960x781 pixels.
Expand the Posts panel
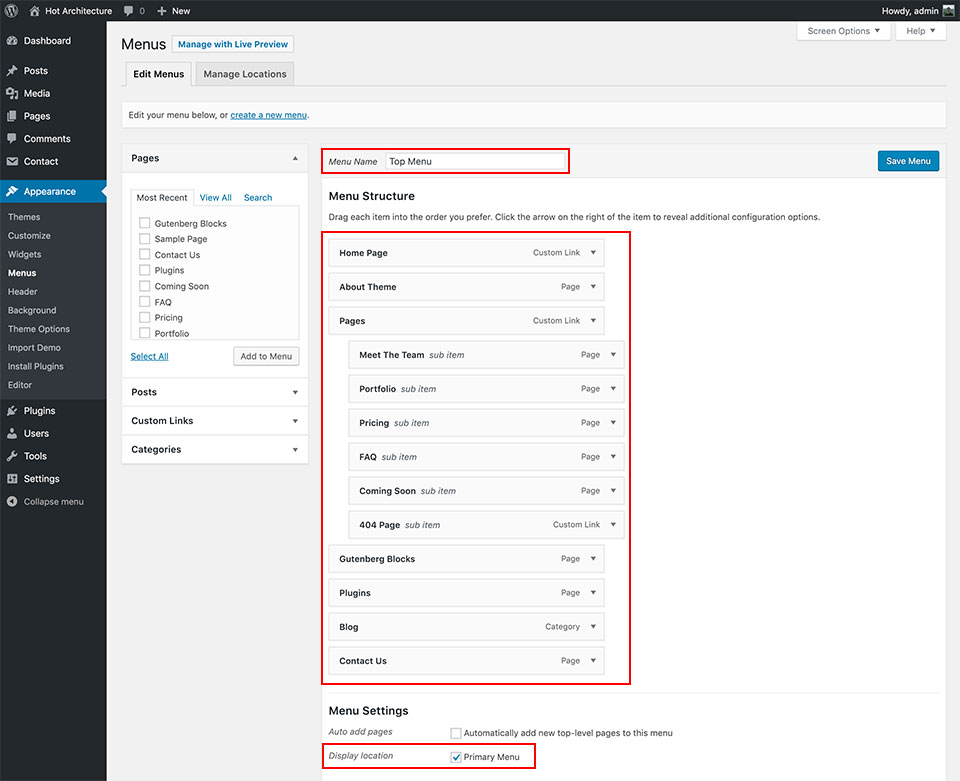[x=295, y=392]
